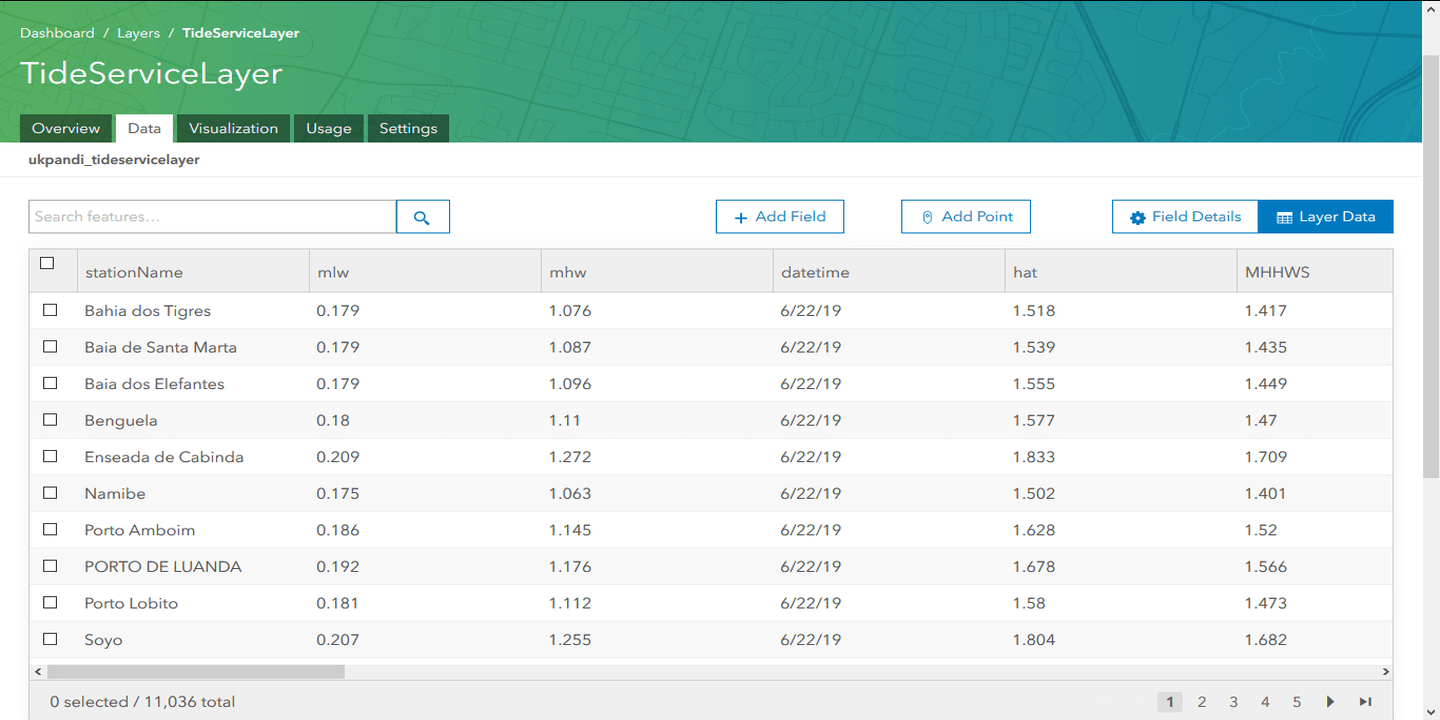
Task: Check the Porto Lobito row checkbox
Action: pyautogui.click(x=50, y=603)
